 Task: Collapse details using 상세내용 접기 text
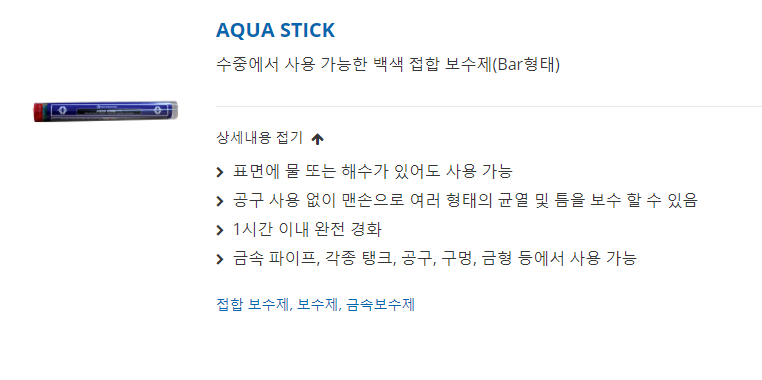pyautogui.click(x=259, y=138)
